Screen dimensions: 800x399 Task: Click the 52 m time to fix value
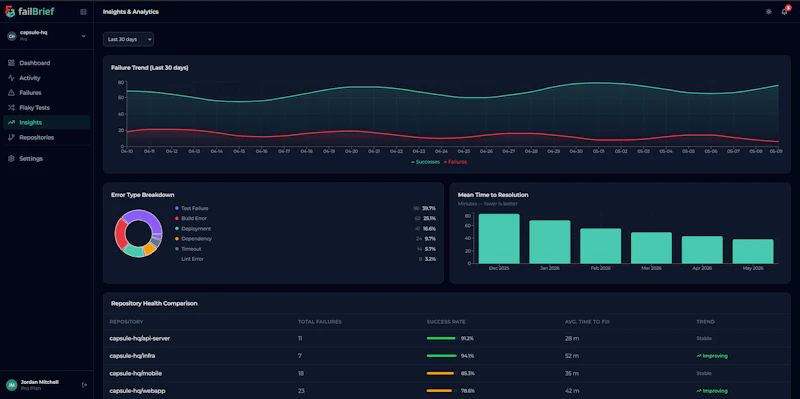click(571, 356)
